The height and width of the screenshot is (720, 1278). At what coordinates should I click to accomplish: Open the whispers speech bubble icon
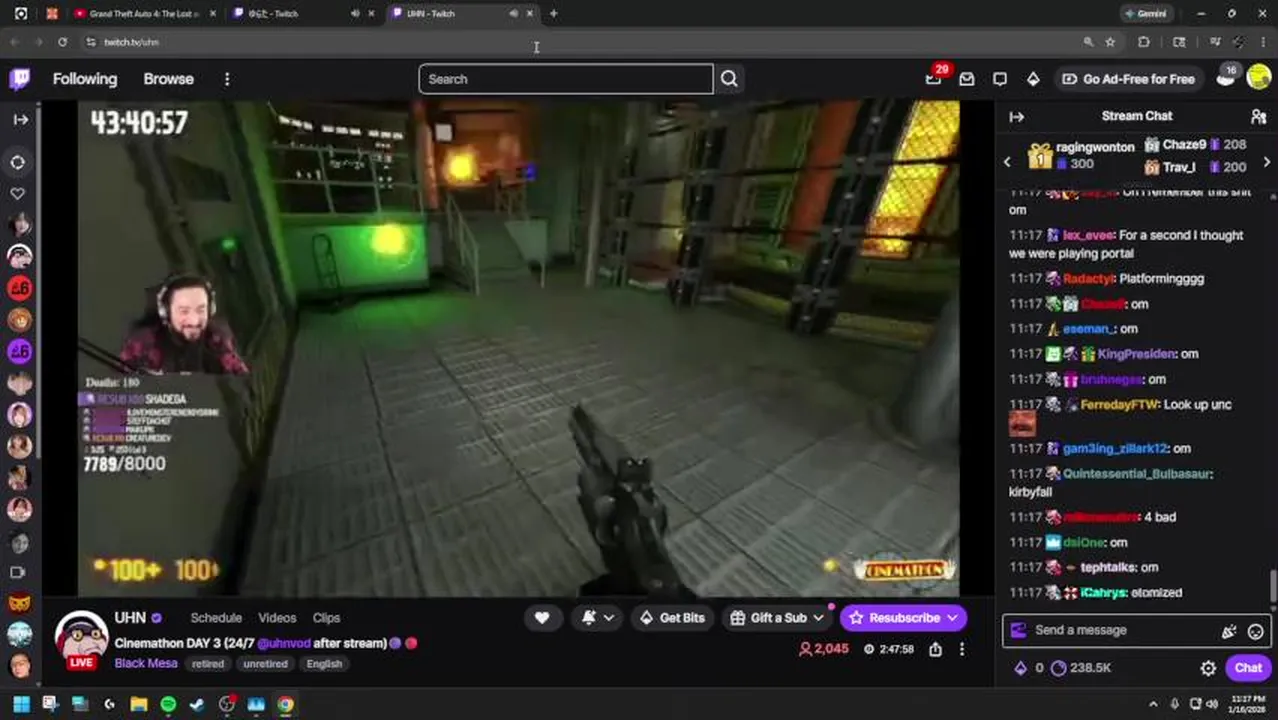(x=1000, y=79)
